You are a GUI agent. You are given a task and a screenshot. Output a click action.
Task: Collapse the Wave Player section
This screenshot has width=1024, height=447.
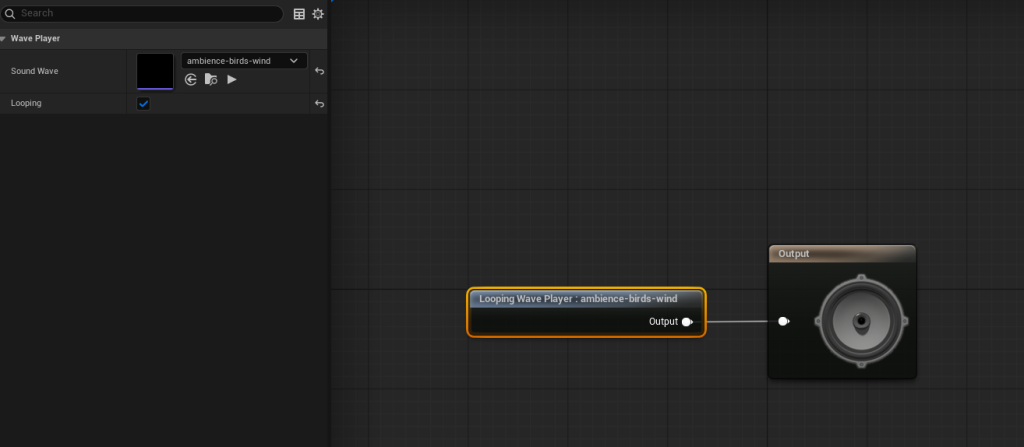click(x=3, y=39)
